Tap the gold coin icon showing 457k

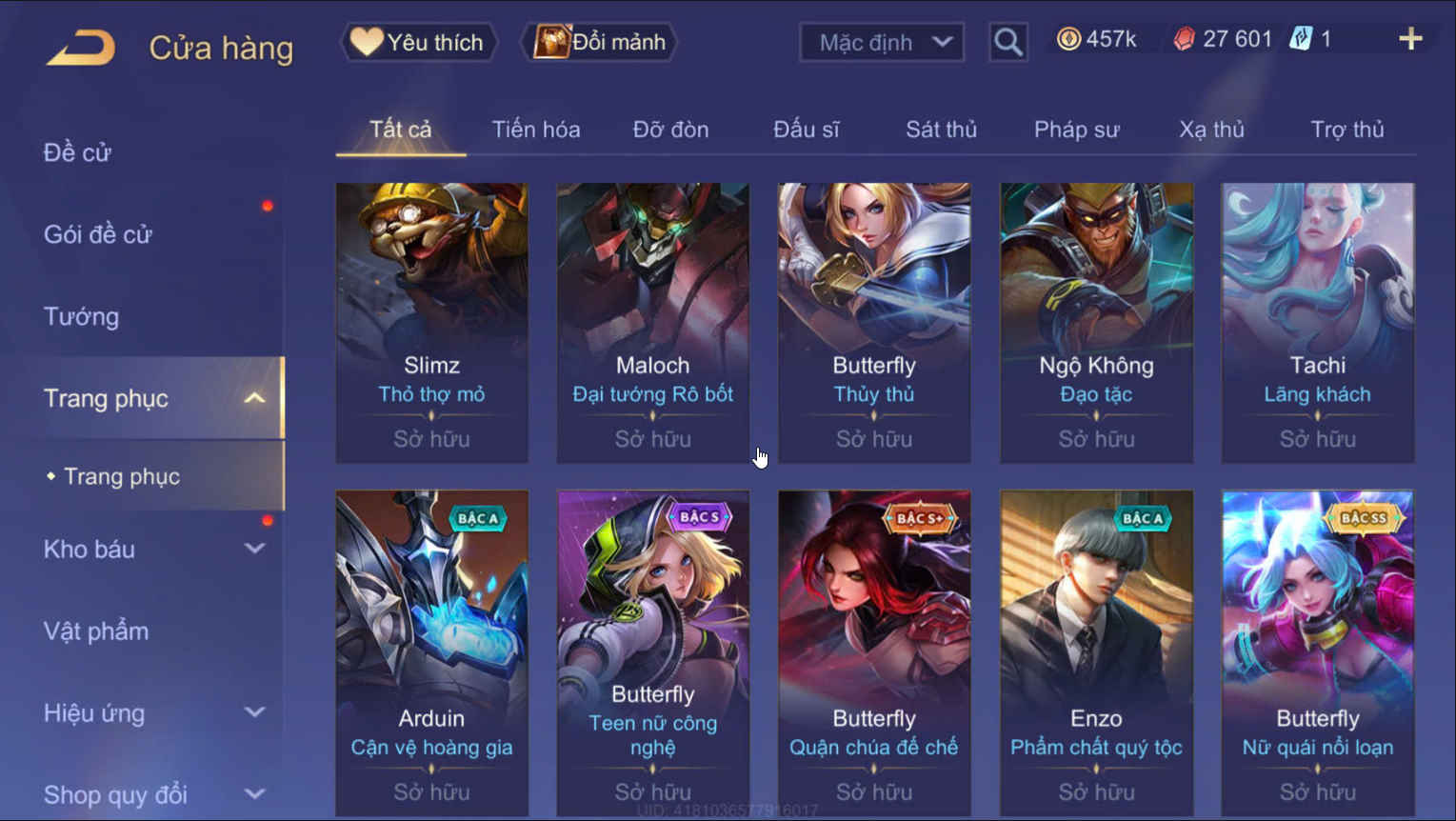[1068, 39]
